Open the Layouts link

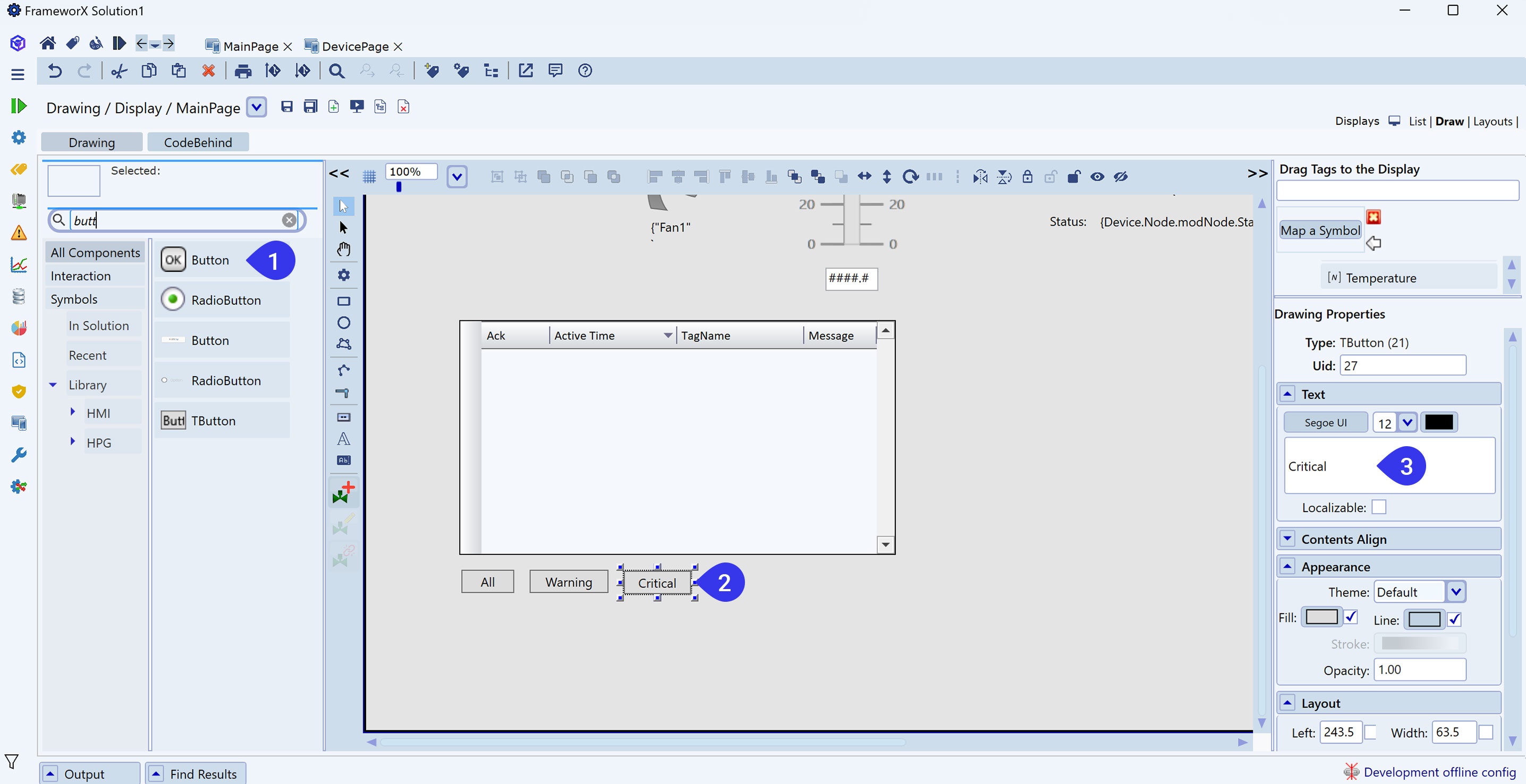coord(1492,122)
